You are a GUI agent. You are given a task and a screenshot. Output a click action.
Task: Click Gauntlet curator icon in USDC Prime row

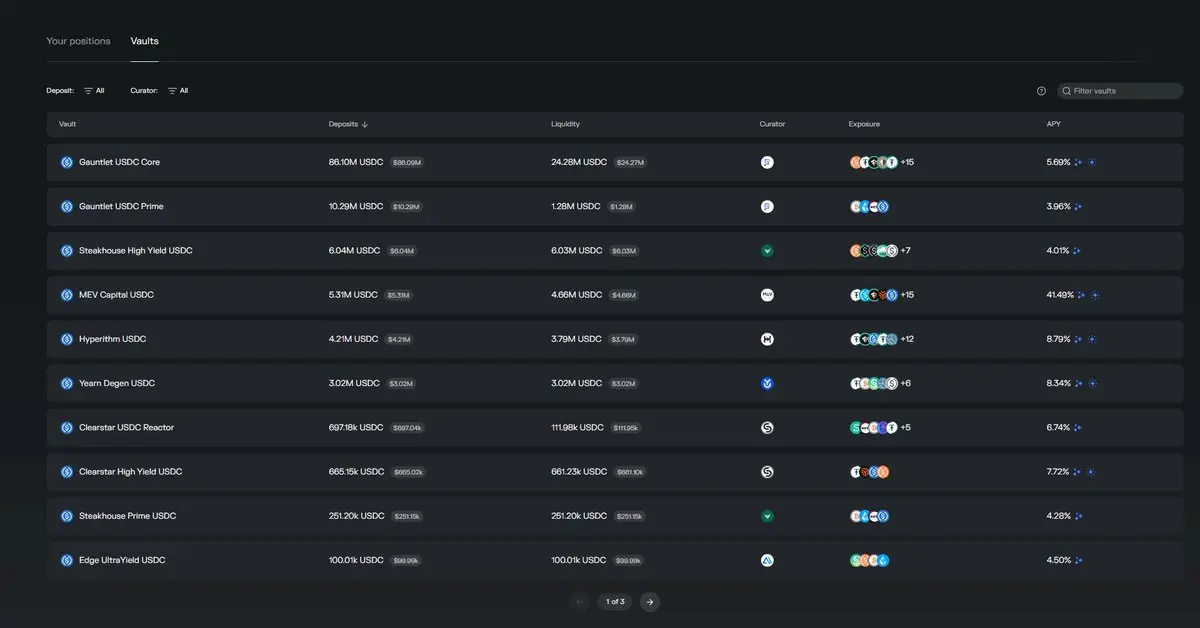tap(767, 206)
